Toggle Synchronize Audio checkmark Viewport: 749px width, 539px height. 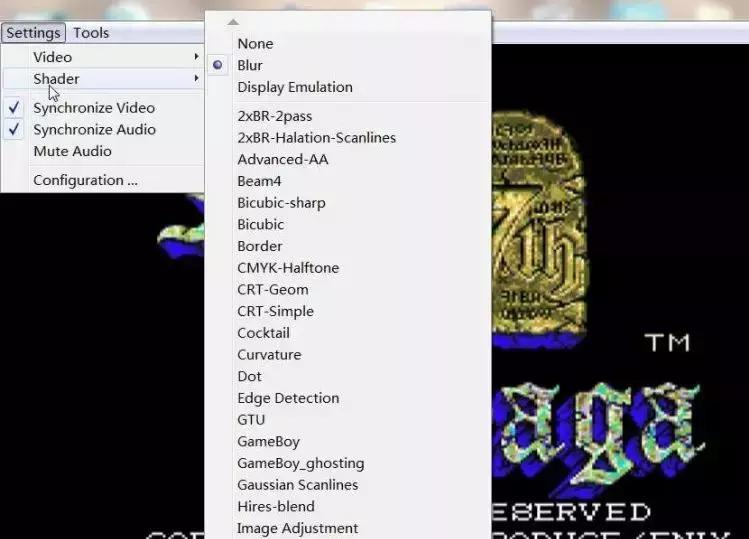14,130
